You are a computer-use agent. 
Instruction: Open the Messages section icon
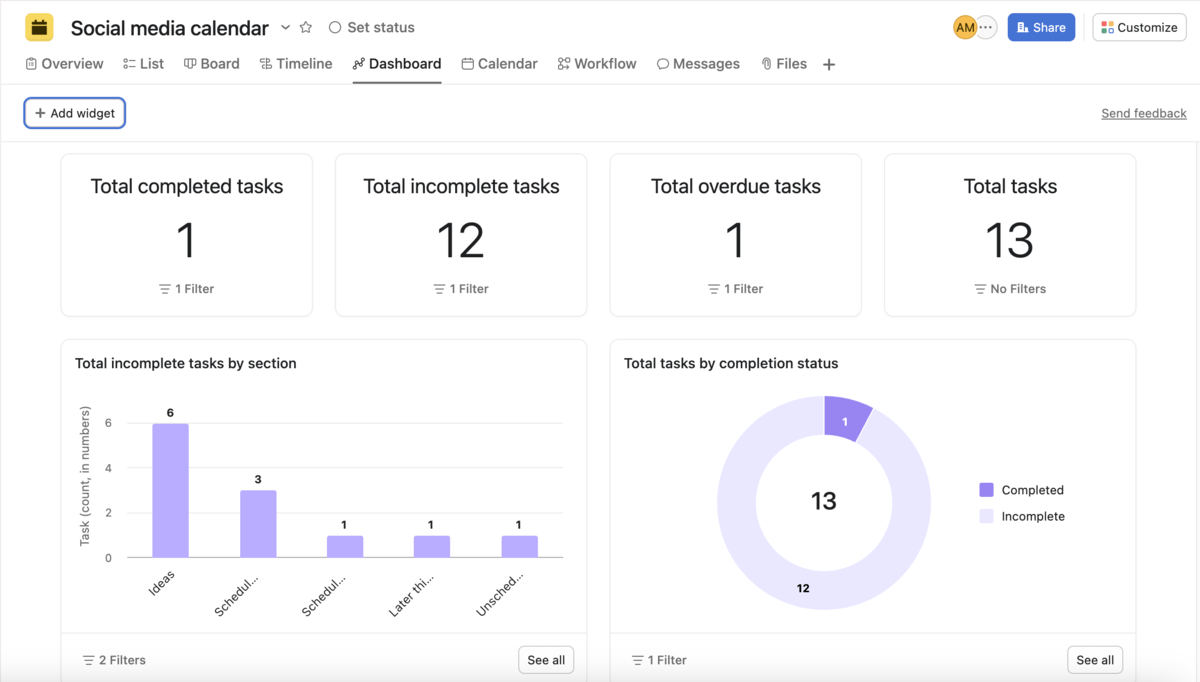tap(663, 63)
